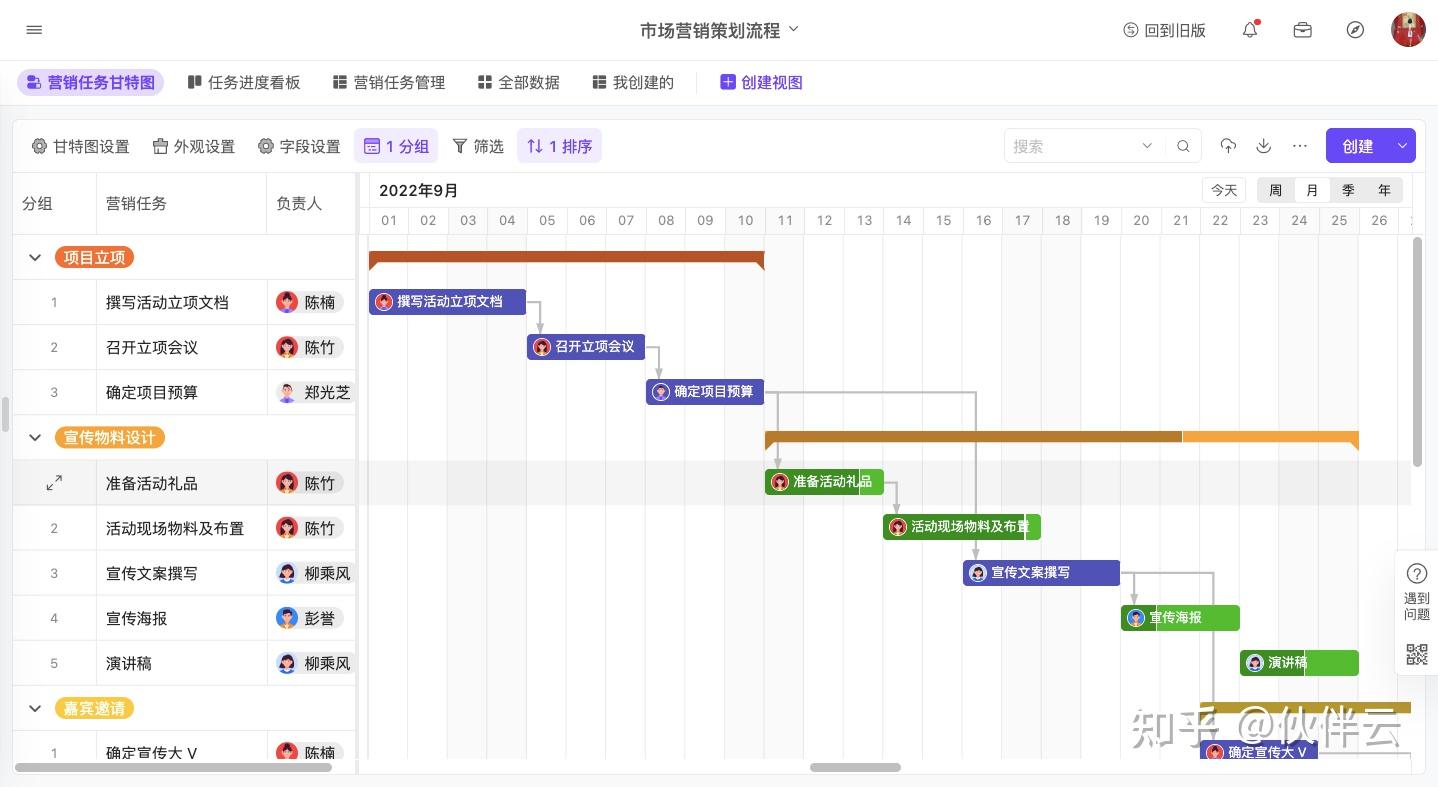The height and width of the screenshot is (787, 1438).
Task: Click the 今天 button
Action: click(1224, 190)
